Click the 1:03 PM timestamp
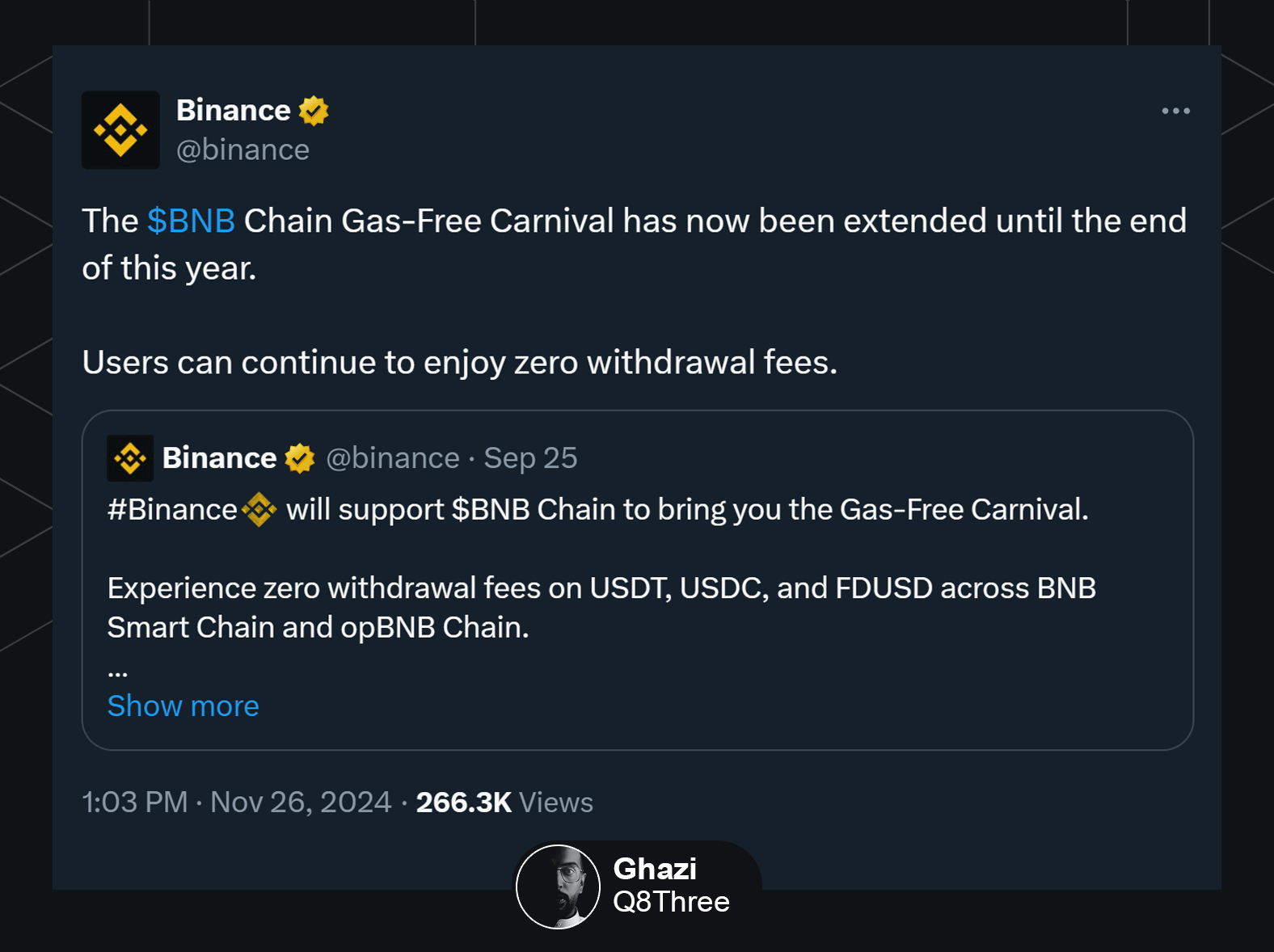The height and width of the screenshot is (952, 1274). pyautogui.click(x=135, y=802)
